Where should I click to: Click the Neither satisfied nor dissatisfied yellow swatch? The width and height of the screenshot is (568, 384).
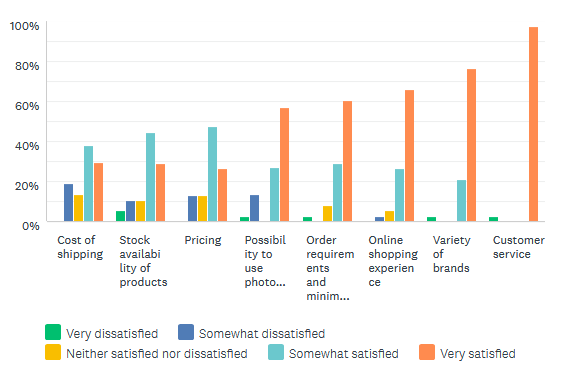pos(53,352)
